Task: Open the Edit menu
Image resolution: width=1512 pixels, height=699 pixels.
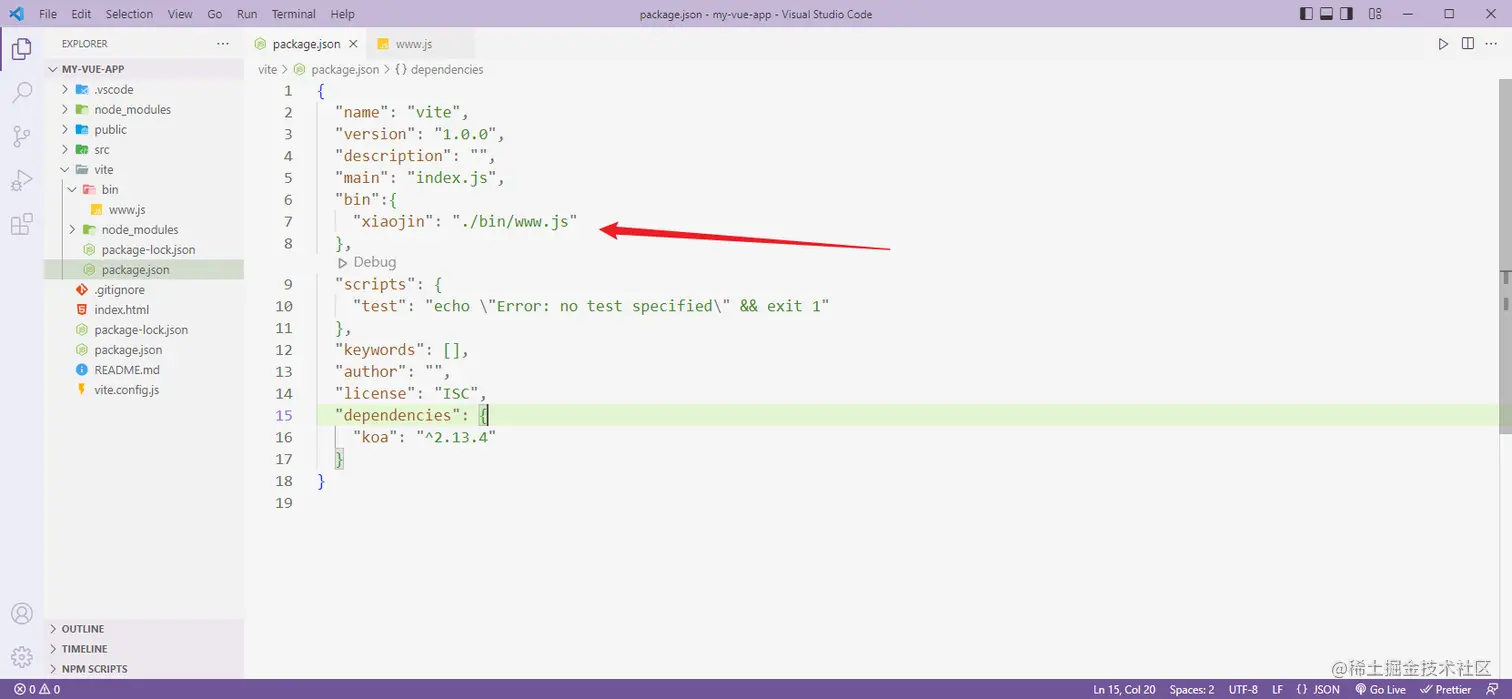Action: click(81, 14)
